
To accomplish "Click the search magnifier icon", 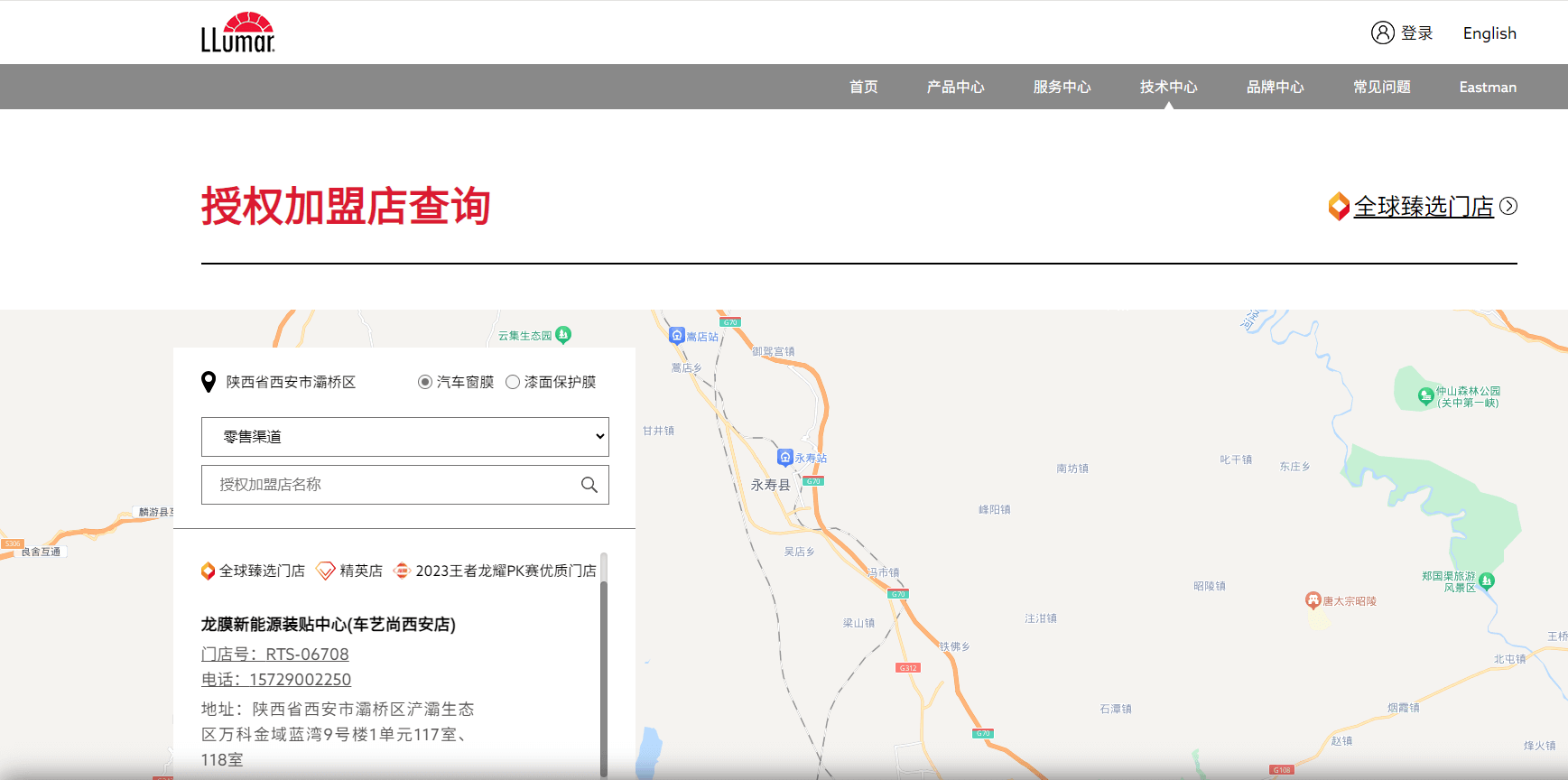I will pos(589,485).
